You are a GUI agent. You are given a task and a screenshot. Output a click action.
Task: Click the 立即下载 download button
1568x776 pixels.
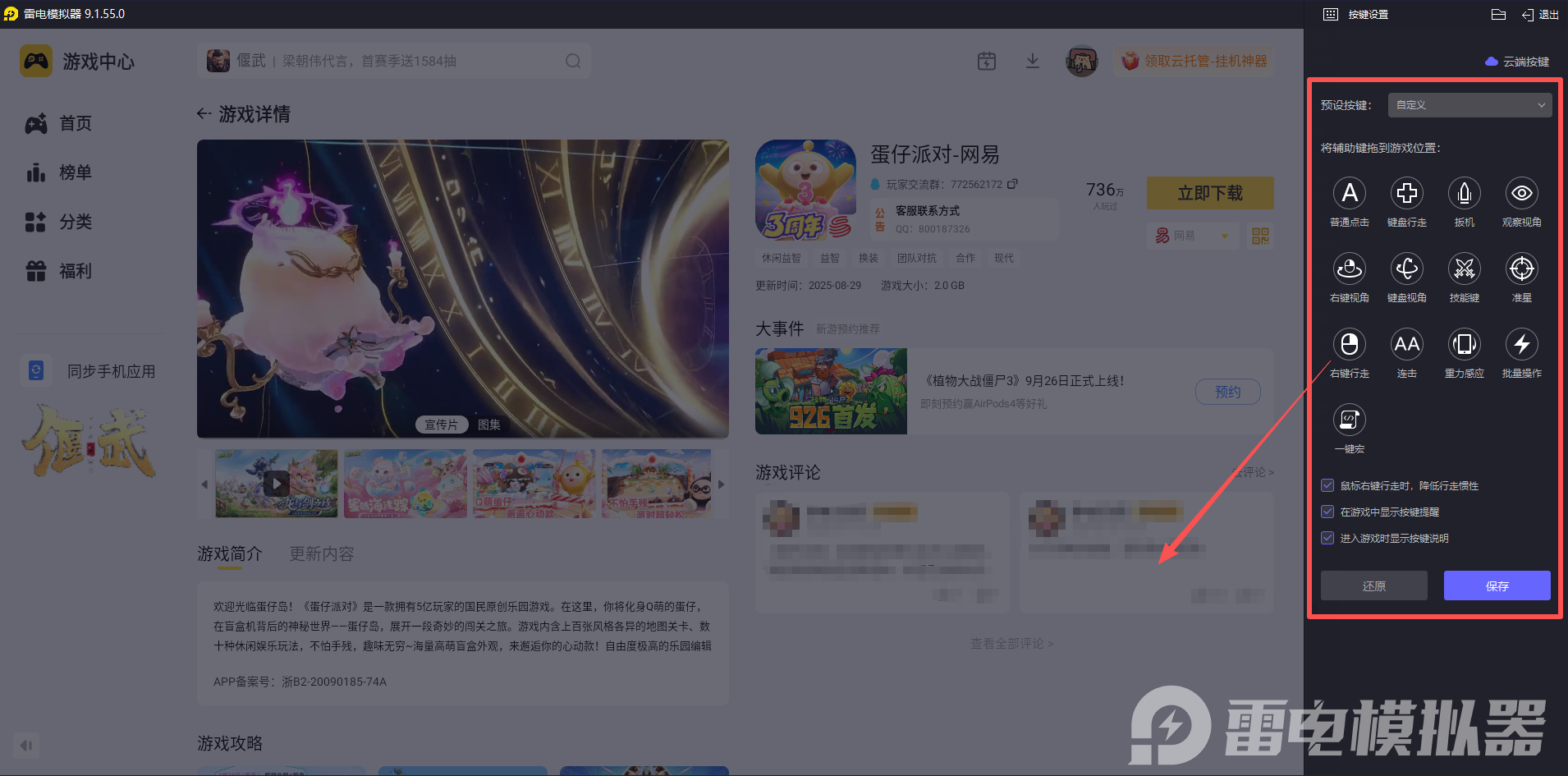pos(1209,193)
